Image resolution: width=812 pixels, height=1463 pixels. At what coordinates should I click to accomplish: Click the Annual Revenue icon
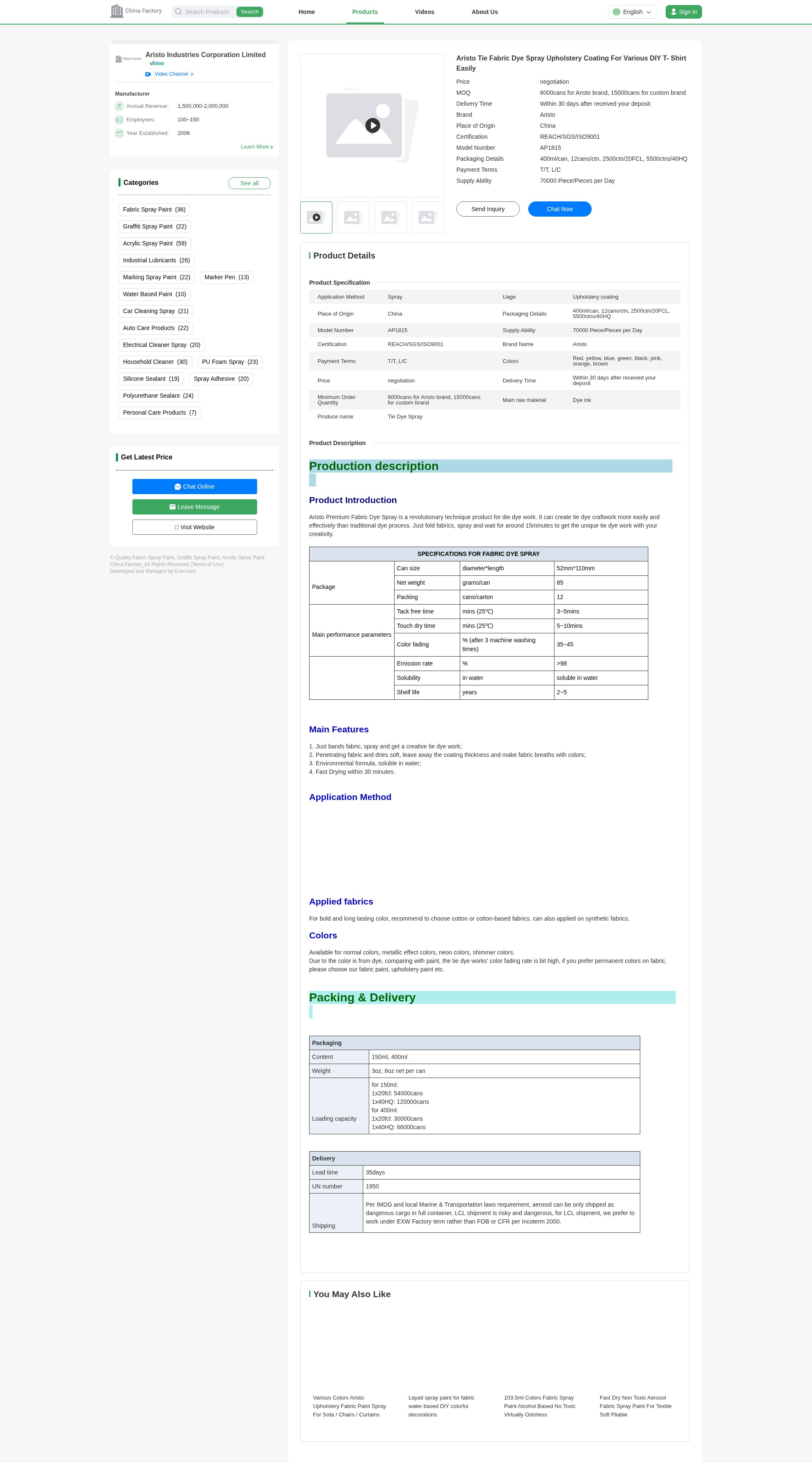119,106
